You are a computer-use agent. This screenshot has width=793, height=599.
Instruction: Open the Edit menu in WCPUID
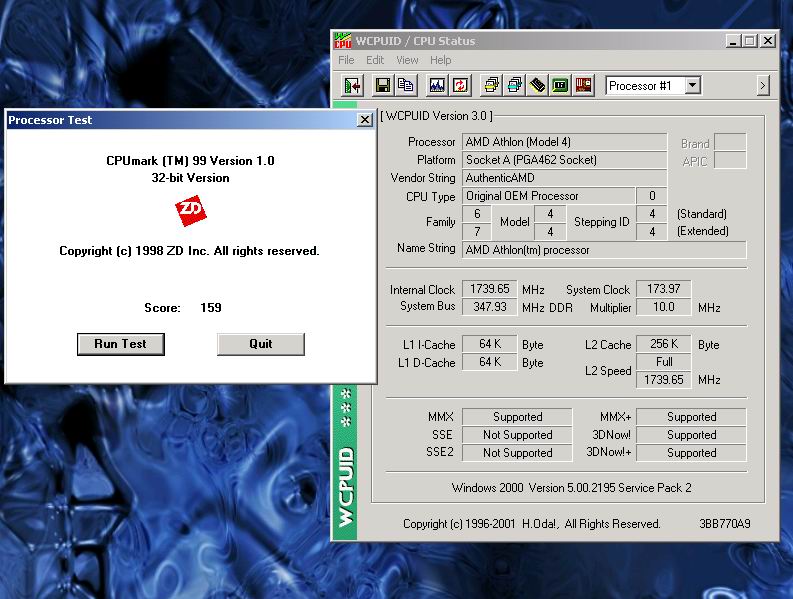[x=375, y=60]
